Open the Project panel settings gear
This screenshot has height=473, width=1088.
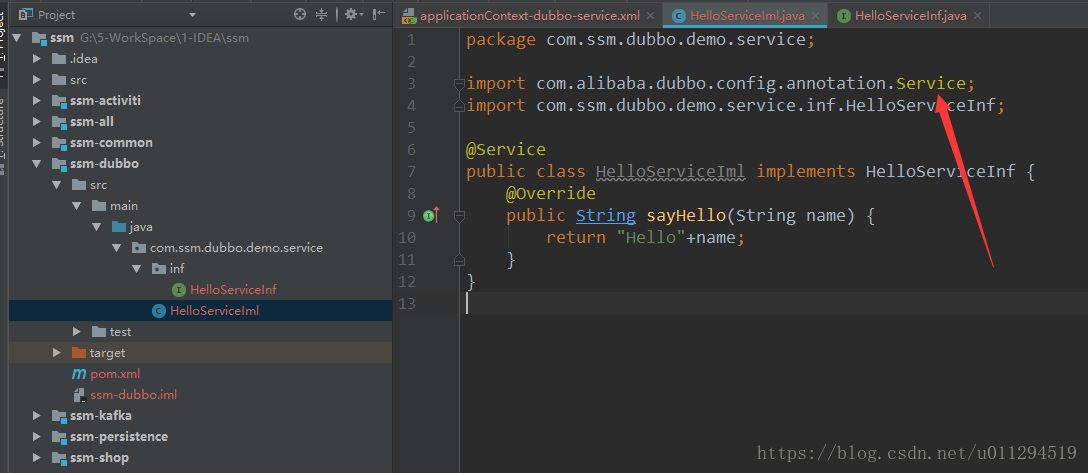point(351,14)
